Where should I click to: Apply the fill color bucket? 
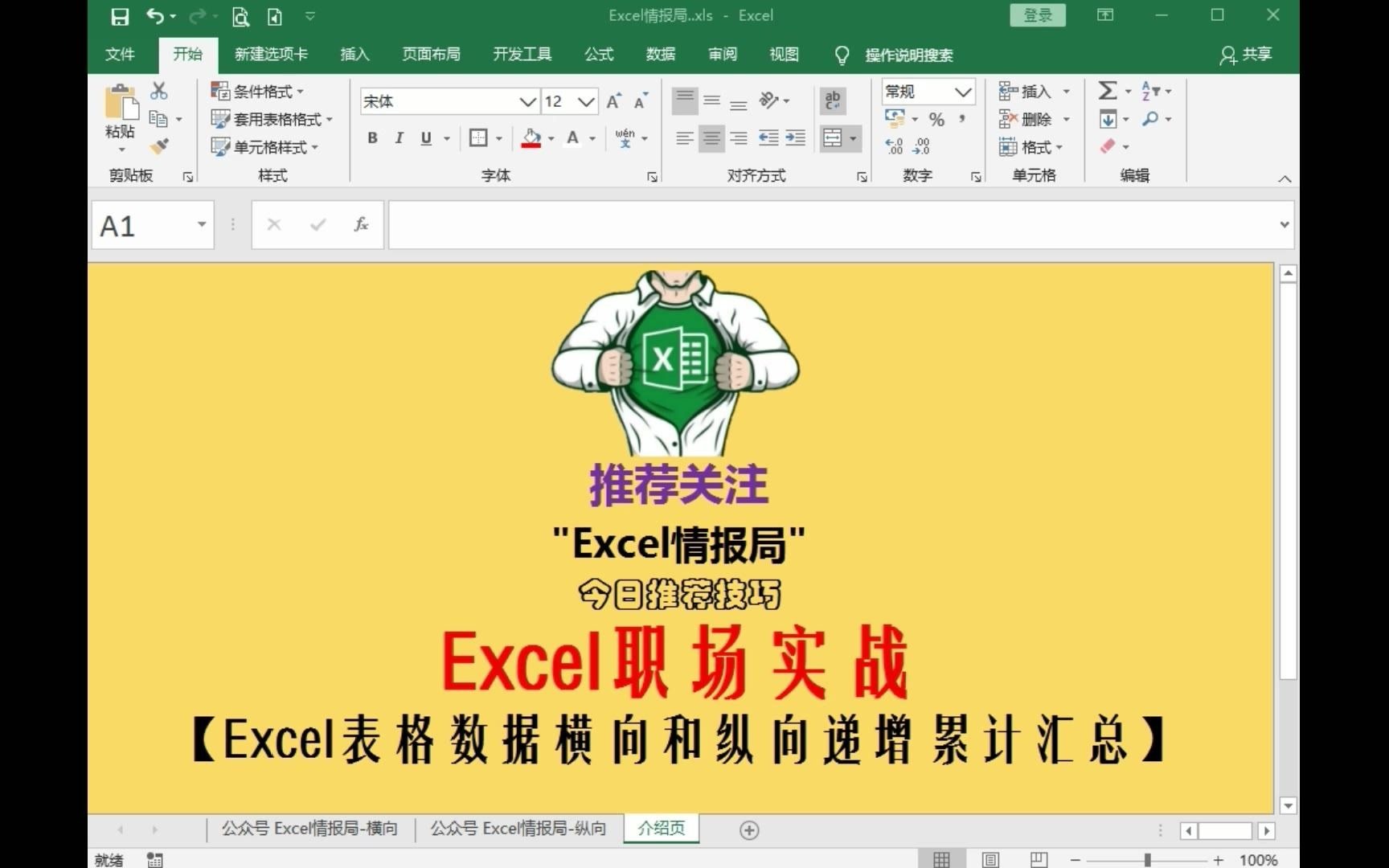coord(531,138)
